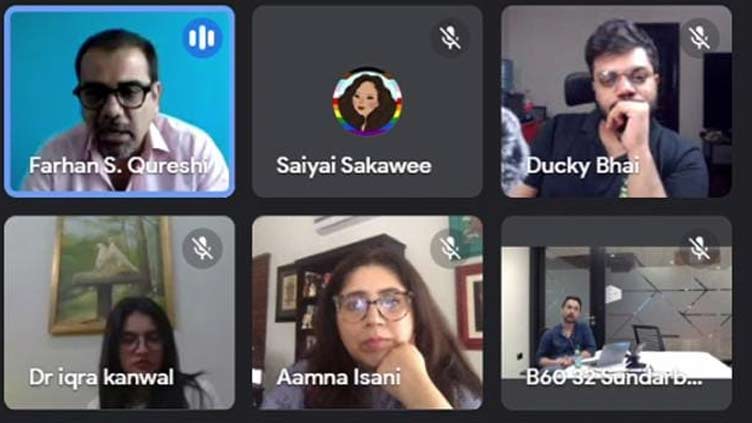This screenshot has width=752, height=423.
Task: Click the muted mic icon on B60 32 Sundarb tile
Action: click(x=699, y=248)
